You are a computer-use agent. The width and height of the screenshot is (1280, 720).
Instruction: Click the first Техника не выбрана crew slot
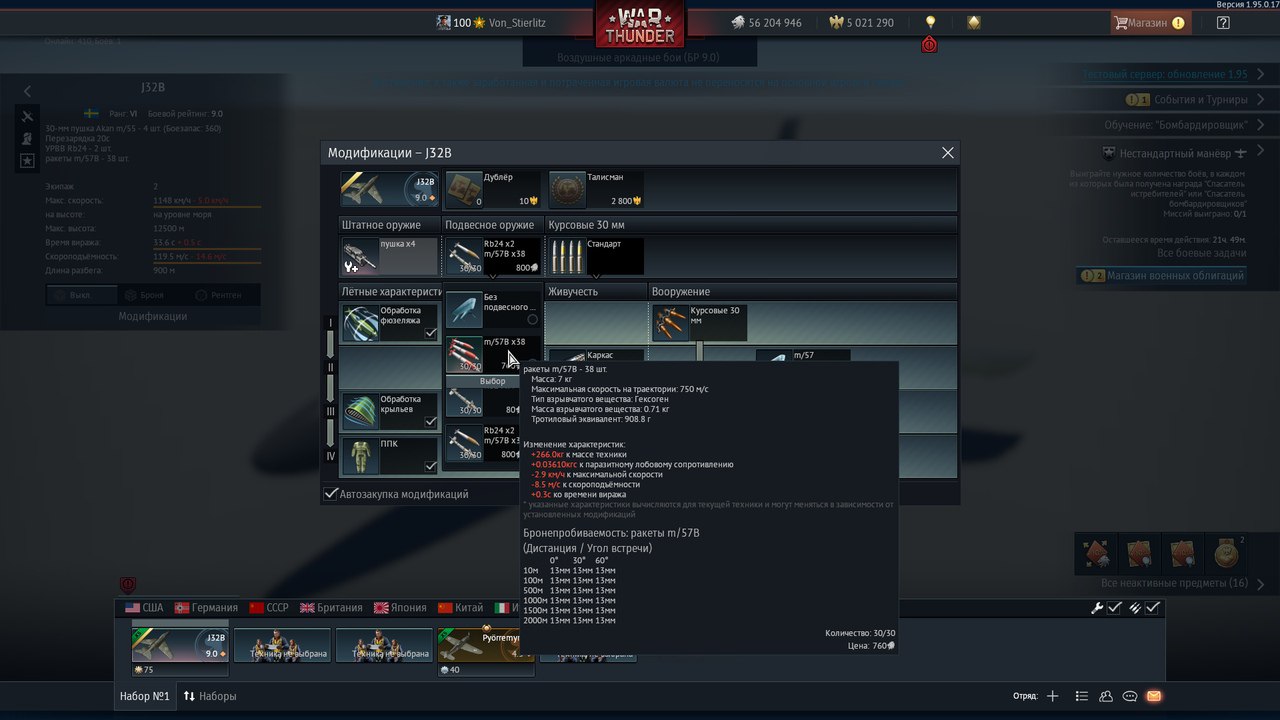coord(282,645)
